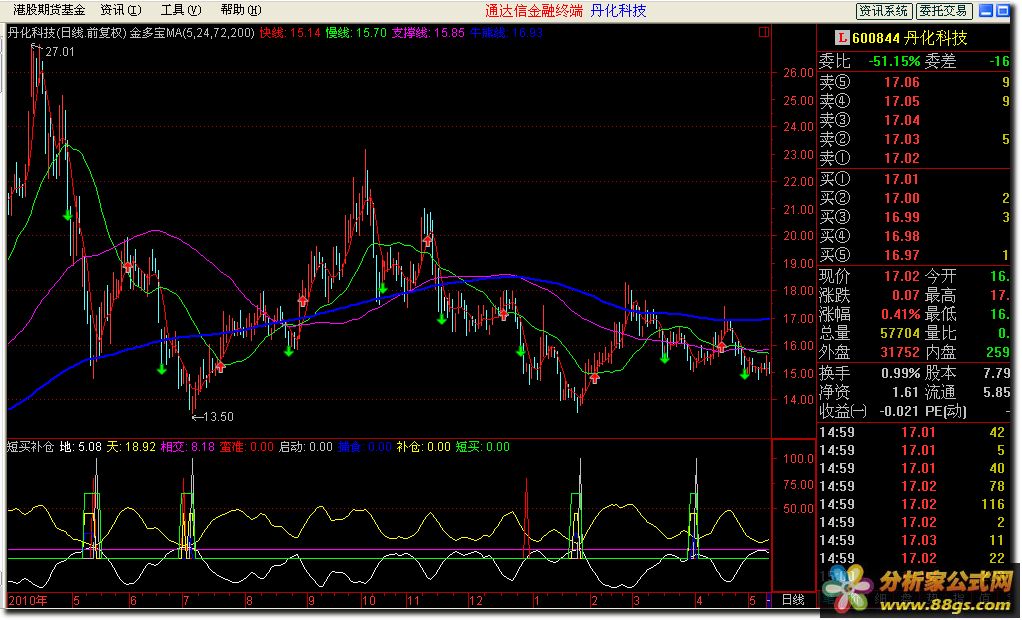The image size is (1022, 620).
Task: Click the 金多宝MA(5,24,72,200) indicator label
Action: 192,33
